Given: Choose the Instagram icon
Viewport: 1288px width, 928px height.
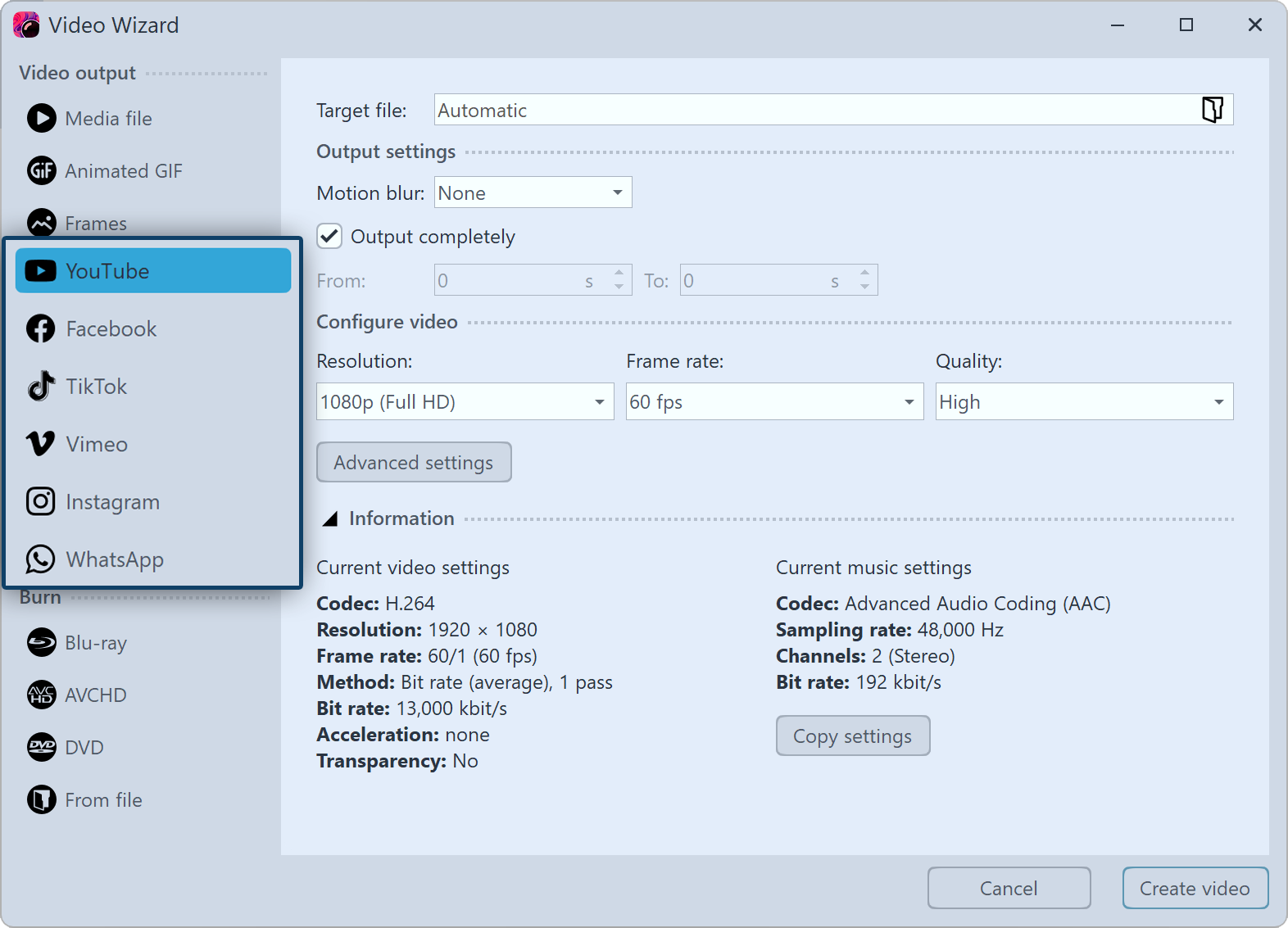Looking at the screenshot, I should pyautogui.click(x=41, y=501).
